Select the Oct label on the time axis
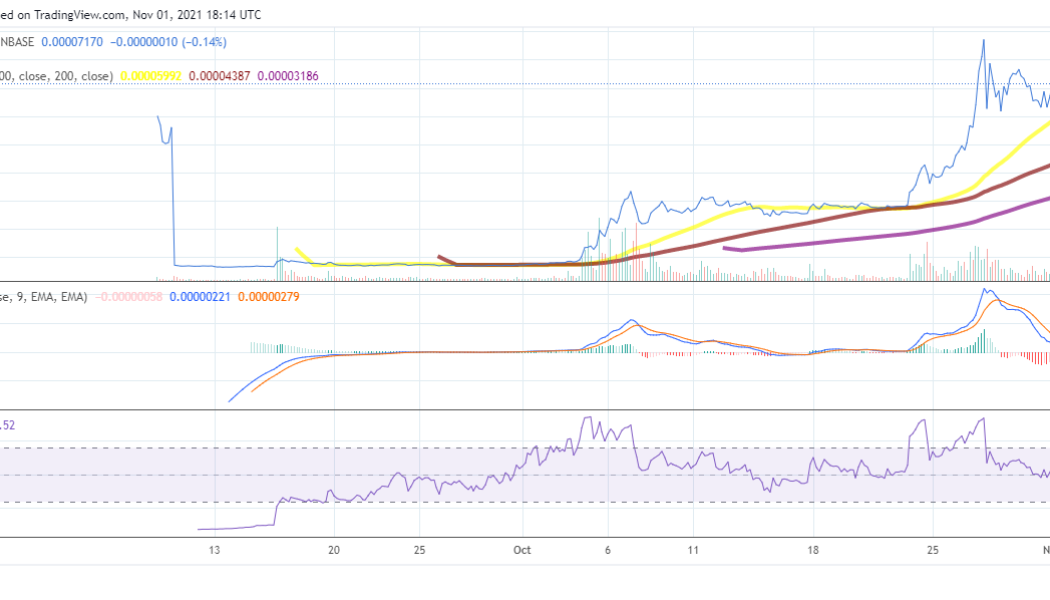Image resolution: width=1050 pixels, height=600 pixels. click(521, 550)
